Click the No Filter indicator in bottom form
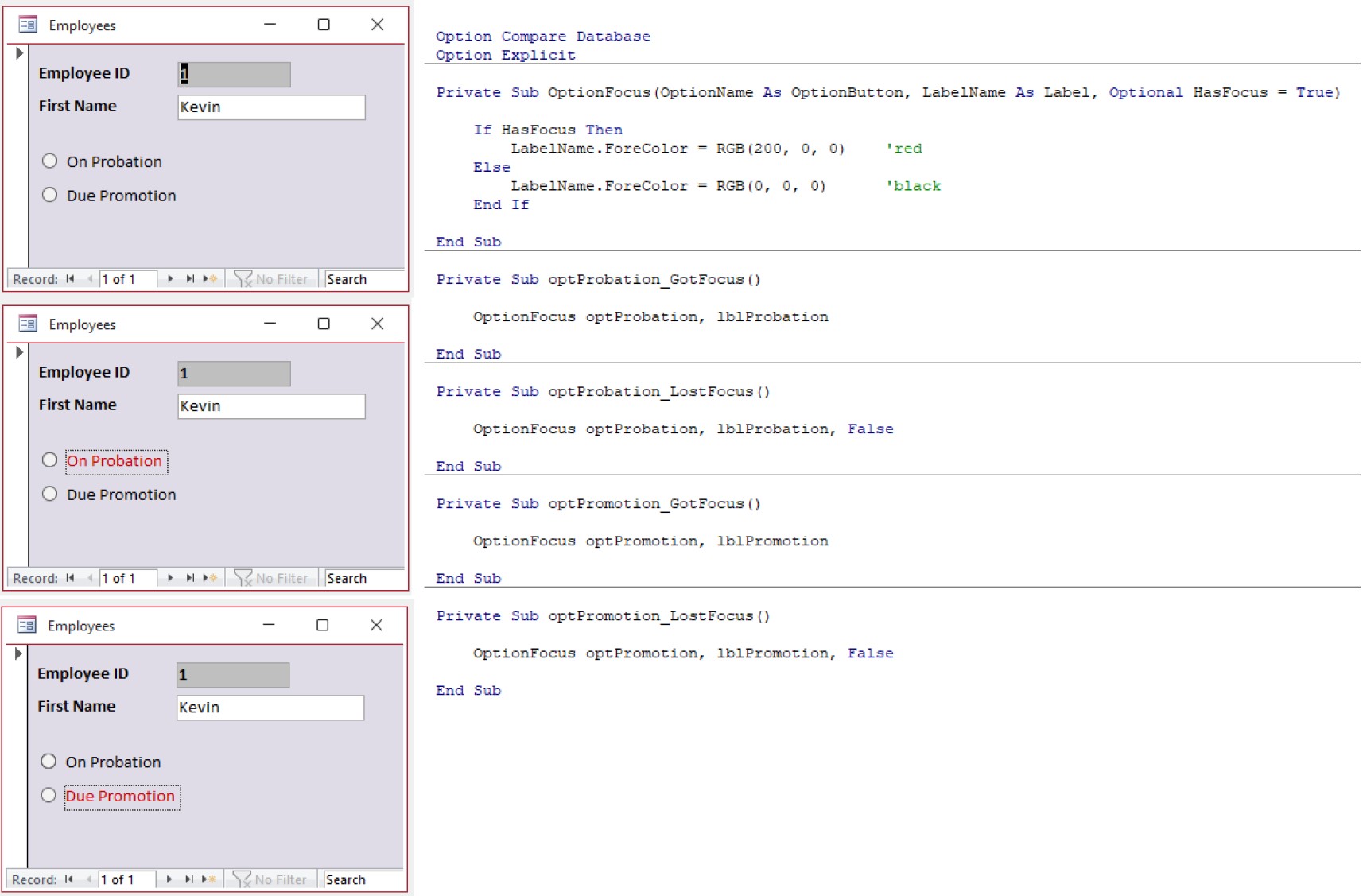Image resolution: width=1363 pixels, height=896 pixels. 270,879
